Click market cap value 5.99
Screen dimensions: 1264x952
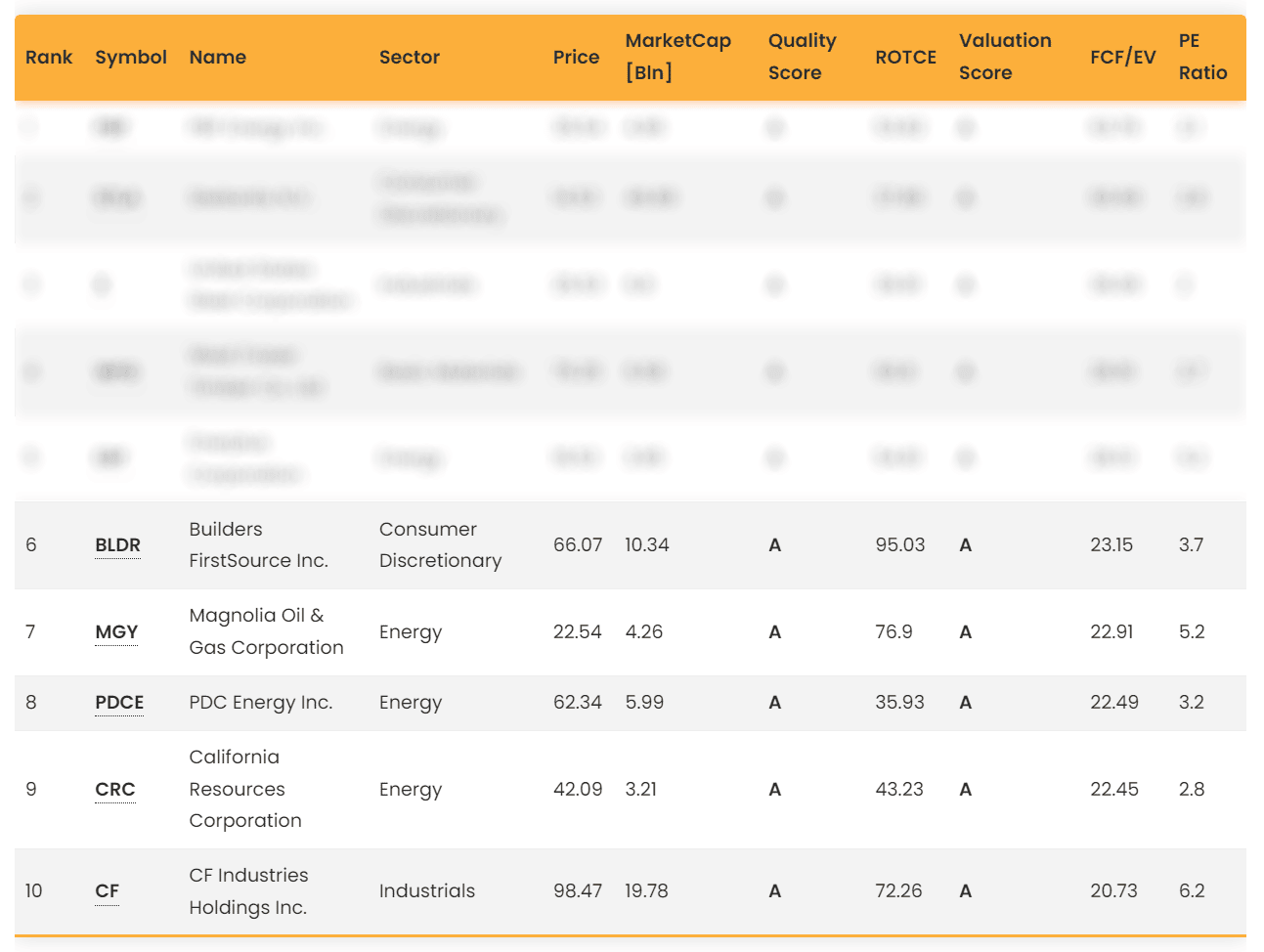coord(644,703)
